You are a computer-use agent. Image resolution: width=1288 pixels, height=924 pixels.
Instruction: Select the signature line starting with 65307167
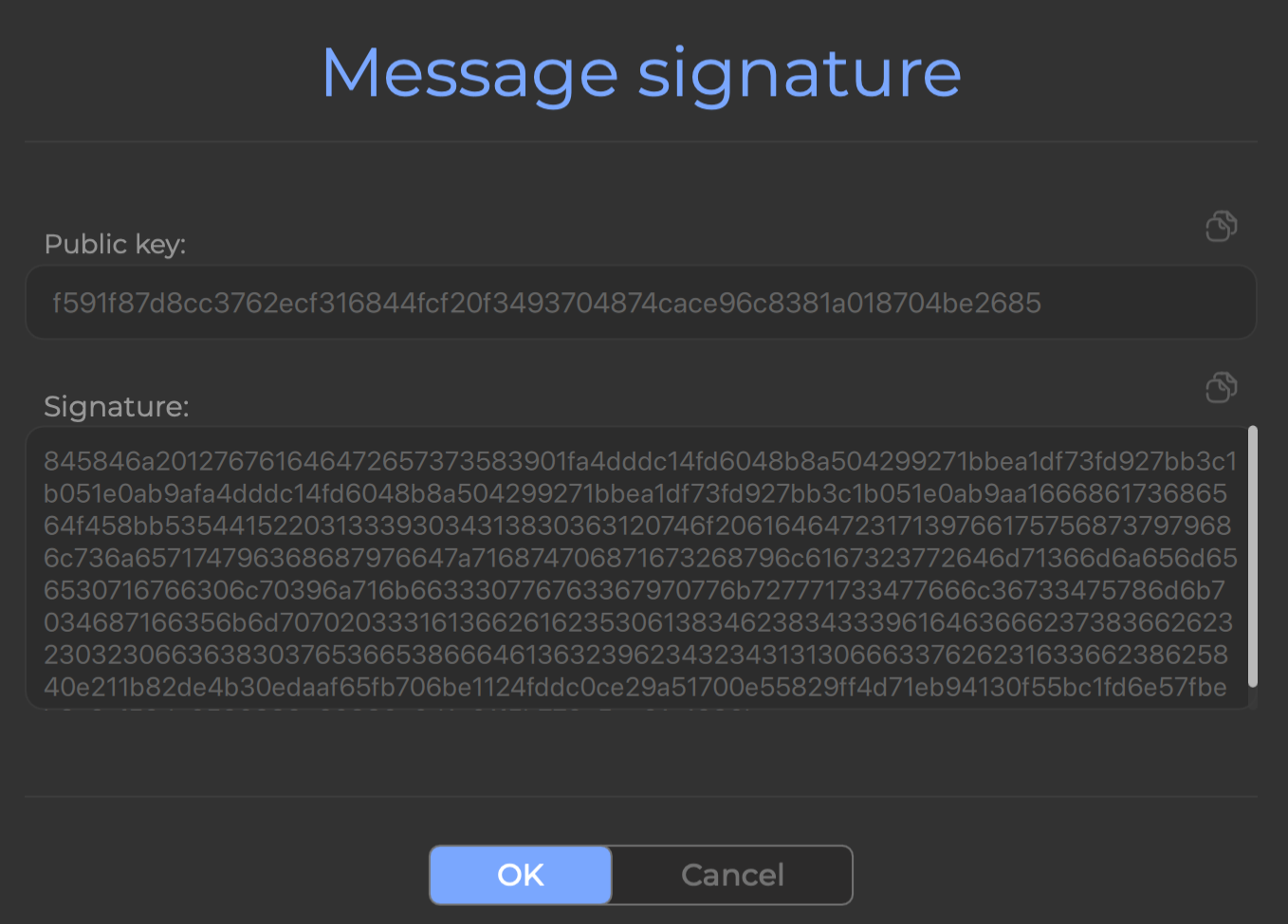(635, 590)
